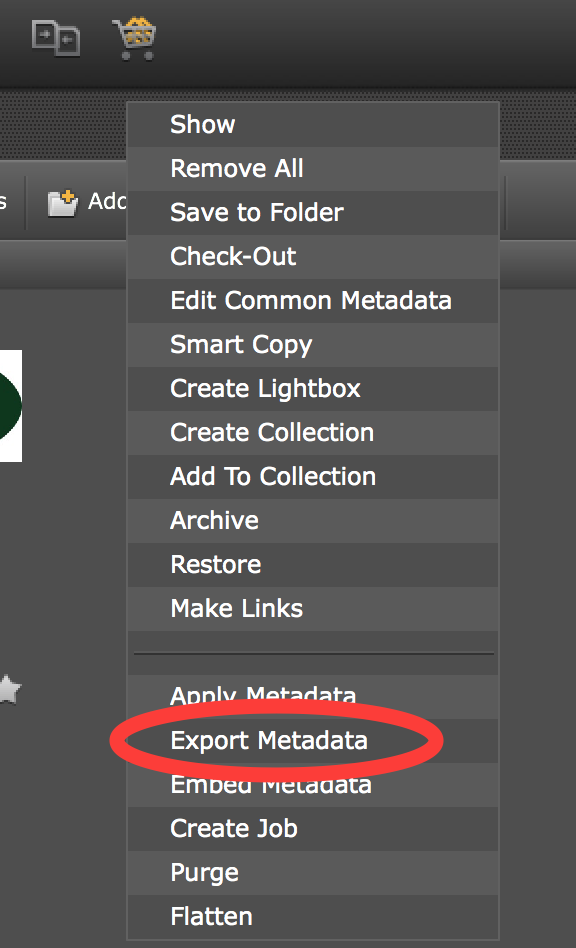Choose Create Job
Screen dimensions: 576x948
coord(312,829)
